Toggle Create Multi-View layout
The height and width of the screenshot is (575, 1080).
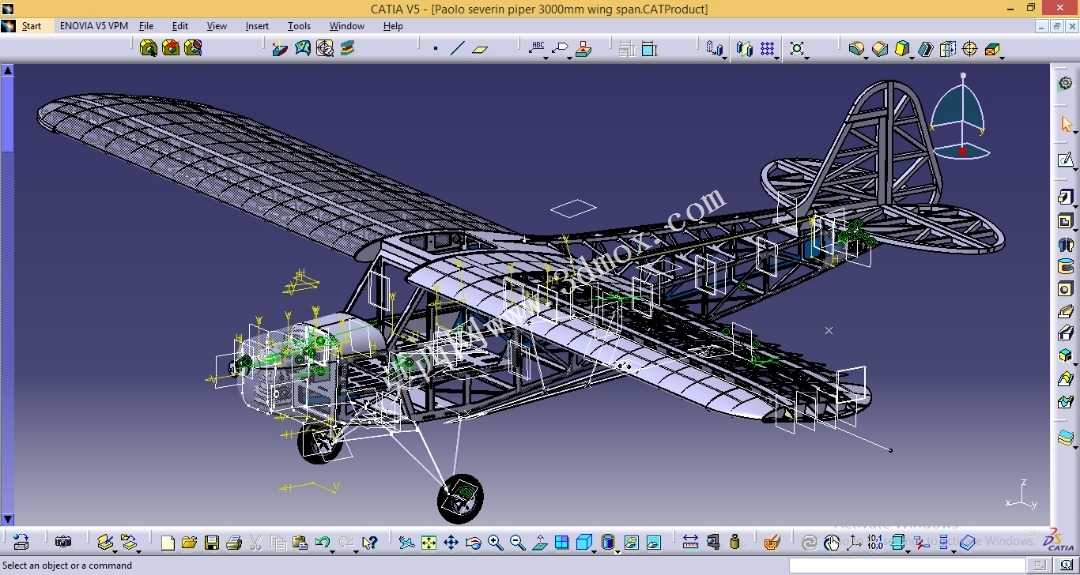click(561, 543)
